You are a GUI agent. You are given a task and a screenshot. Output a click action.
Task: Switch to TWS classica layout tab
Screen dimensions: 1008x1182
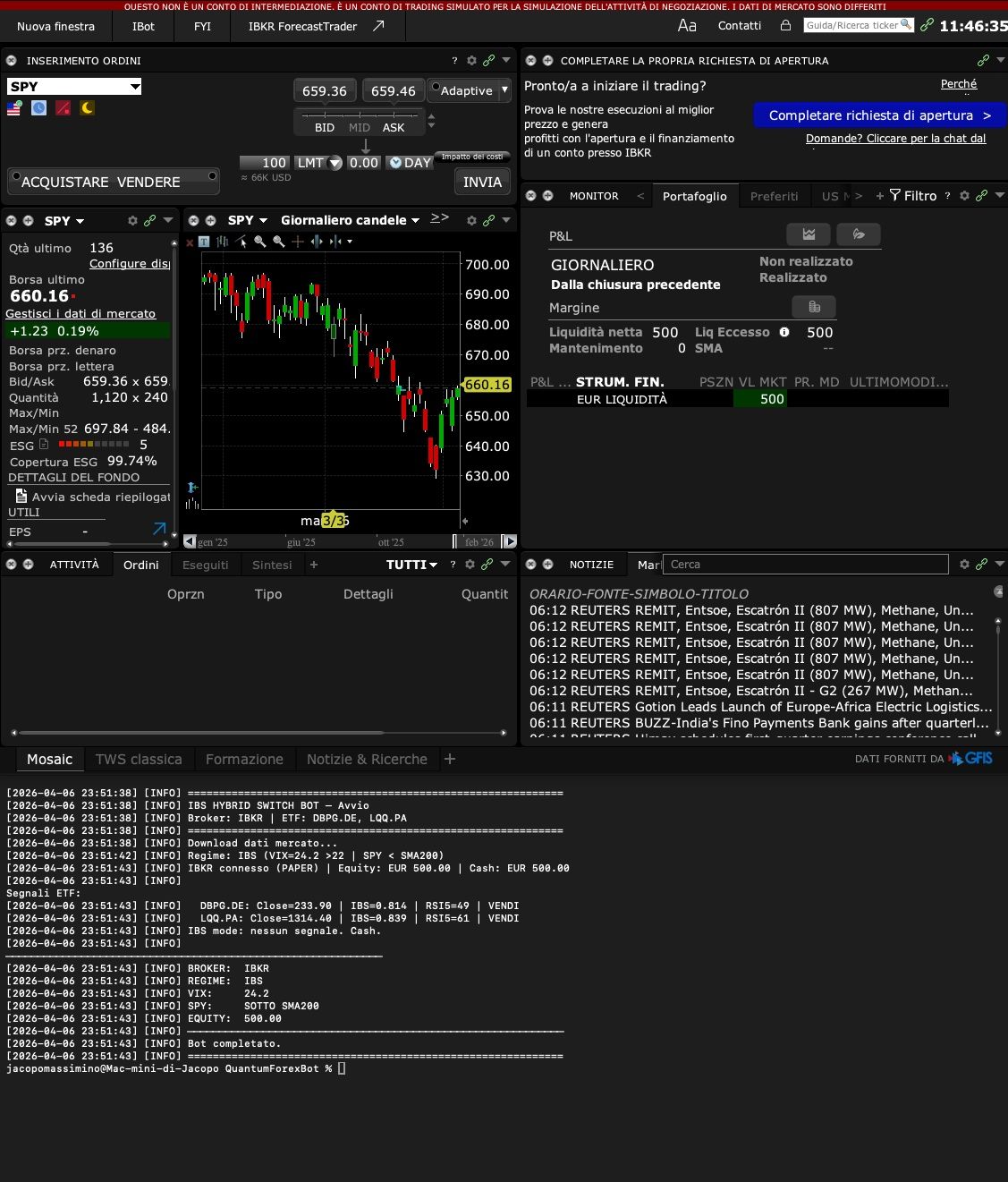139,759
